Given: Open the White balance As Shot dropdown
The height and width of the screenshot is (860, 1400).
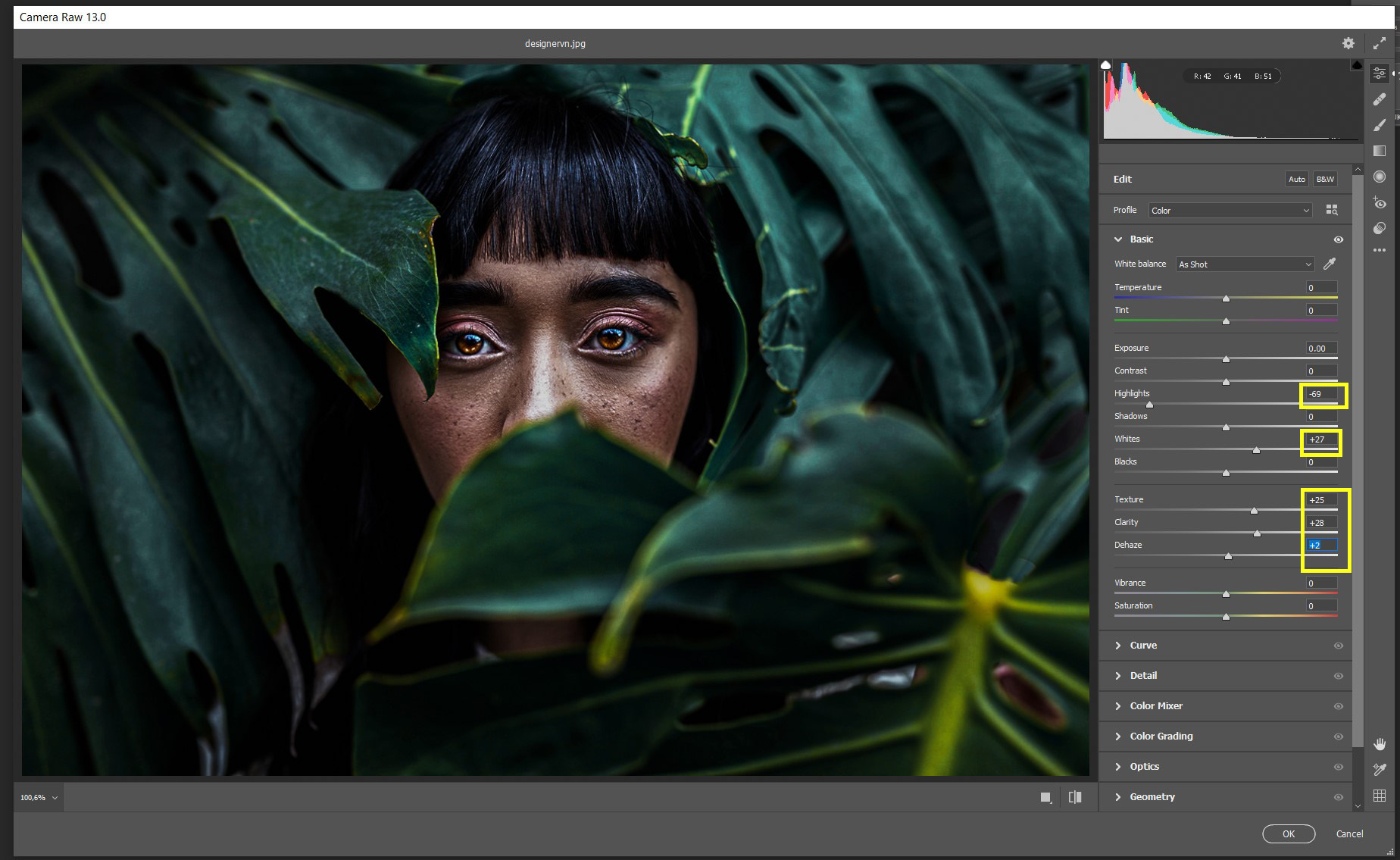Looking at the screenshot, I should [1245, 264].
